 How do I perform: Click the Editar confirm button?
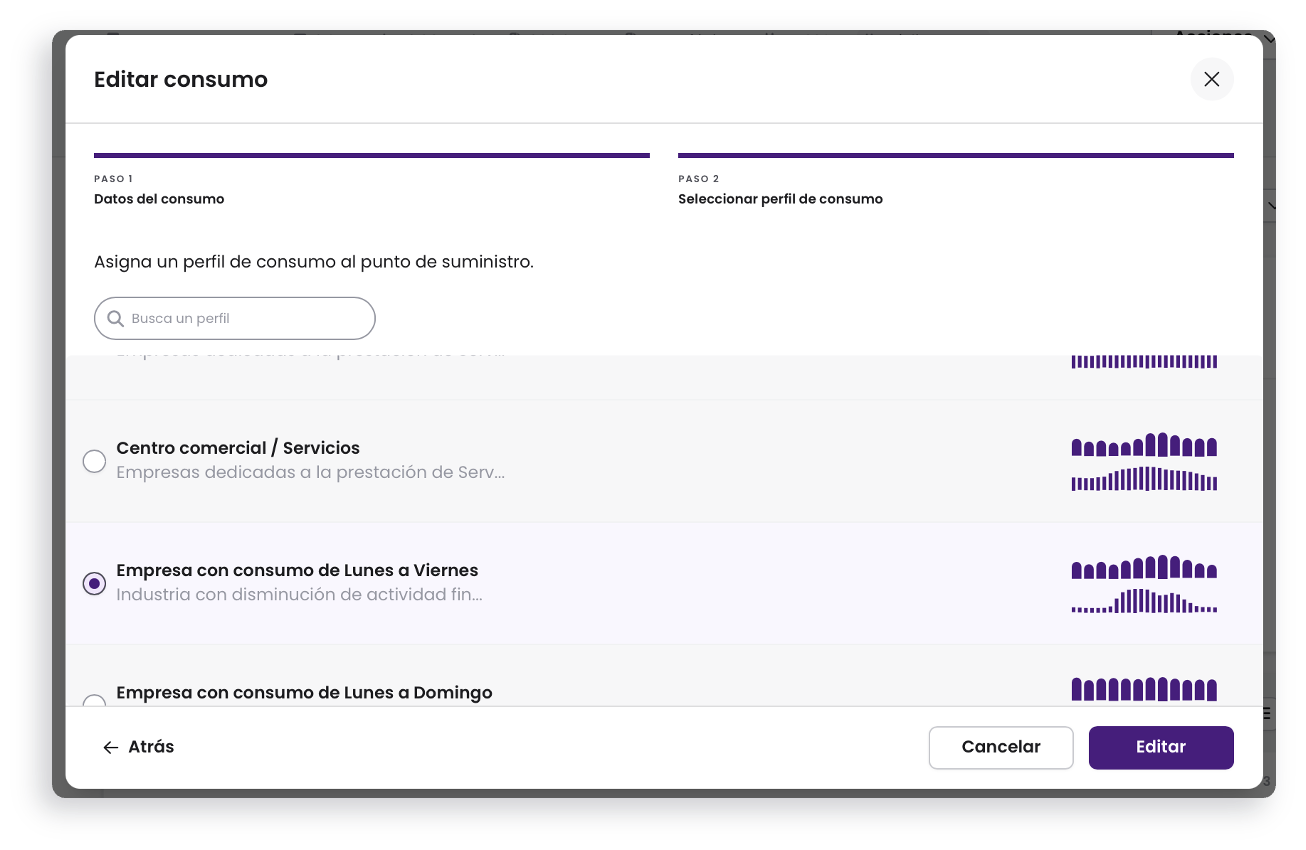point(1161,747)
